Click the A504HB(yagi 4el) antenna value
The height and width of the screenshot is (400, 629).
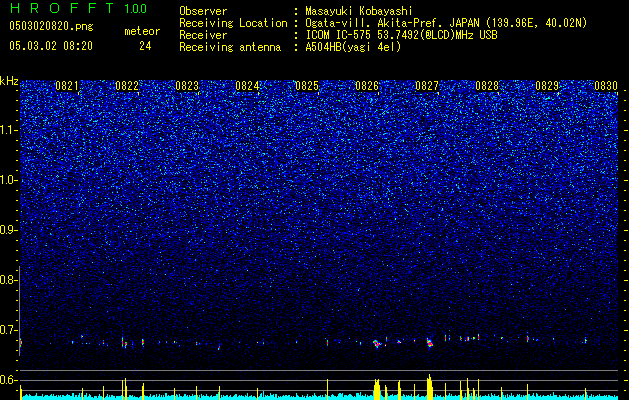(x=353, y=47)
